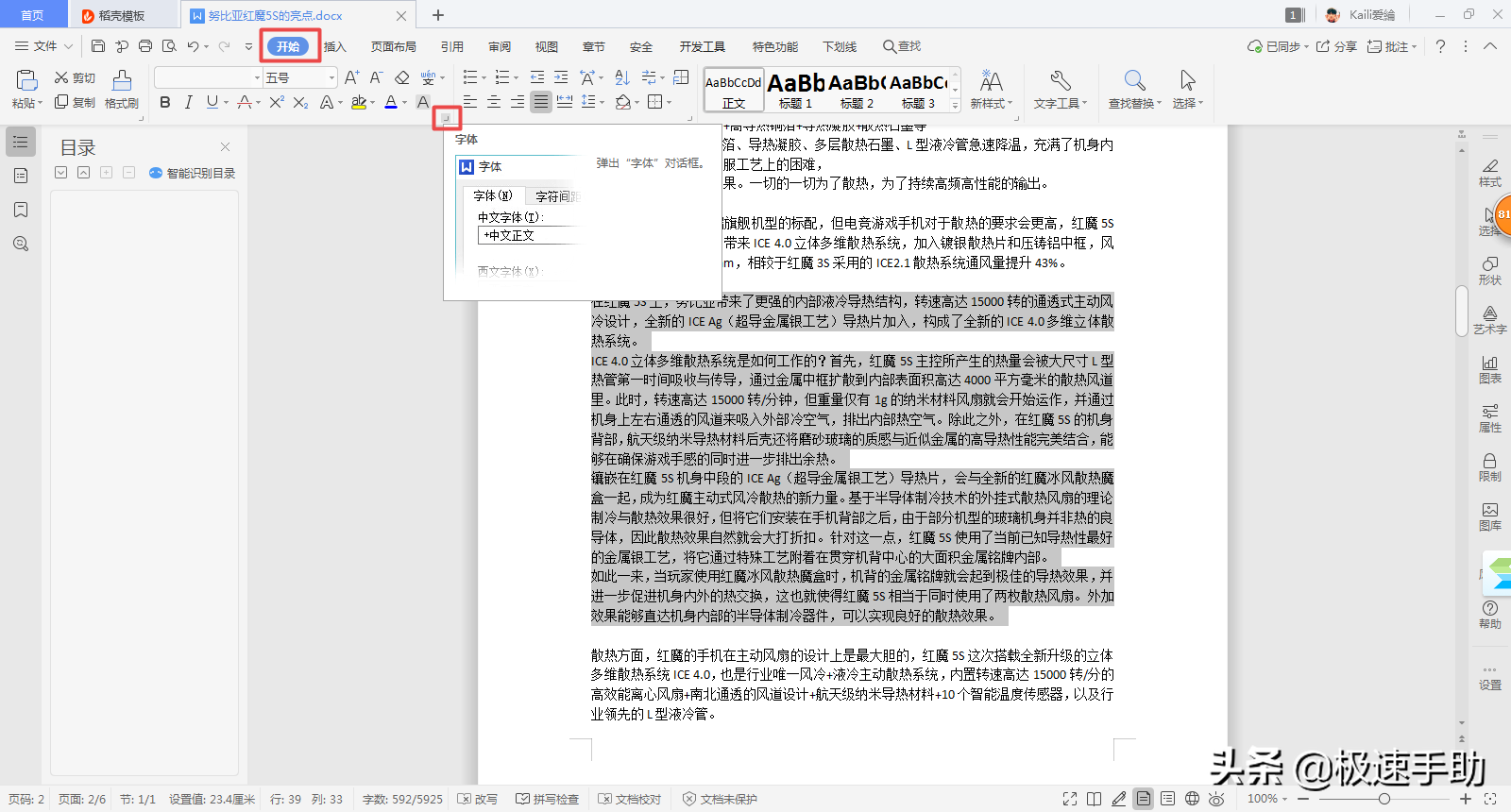Save the document with the save icon
Screen dimensions: 1511x812
98,45
